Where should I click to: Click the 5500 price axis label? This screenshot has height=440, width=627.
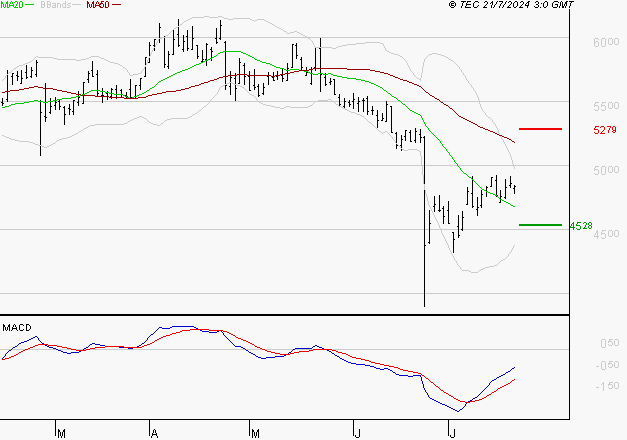606,106
